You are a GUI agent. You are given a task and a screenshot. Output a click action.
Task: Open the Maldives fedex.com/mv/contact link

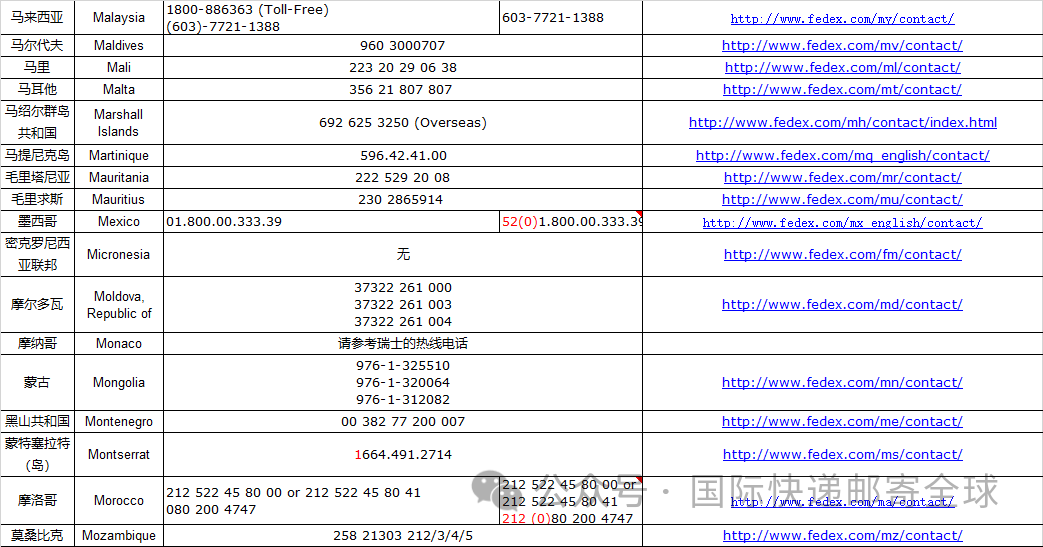842,45
